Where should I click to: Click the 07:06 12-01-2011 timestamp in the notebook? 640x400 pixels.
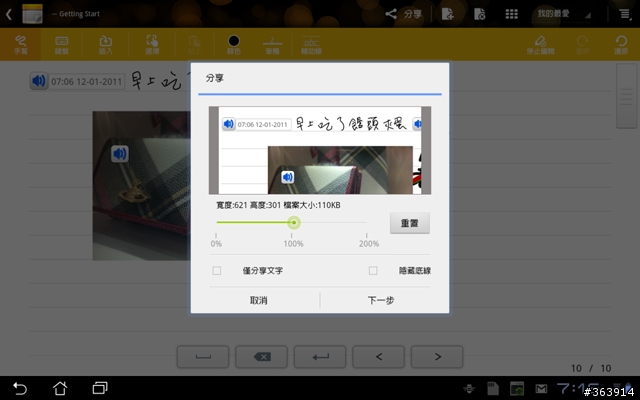pyautogui.click(x=86, y=81)
